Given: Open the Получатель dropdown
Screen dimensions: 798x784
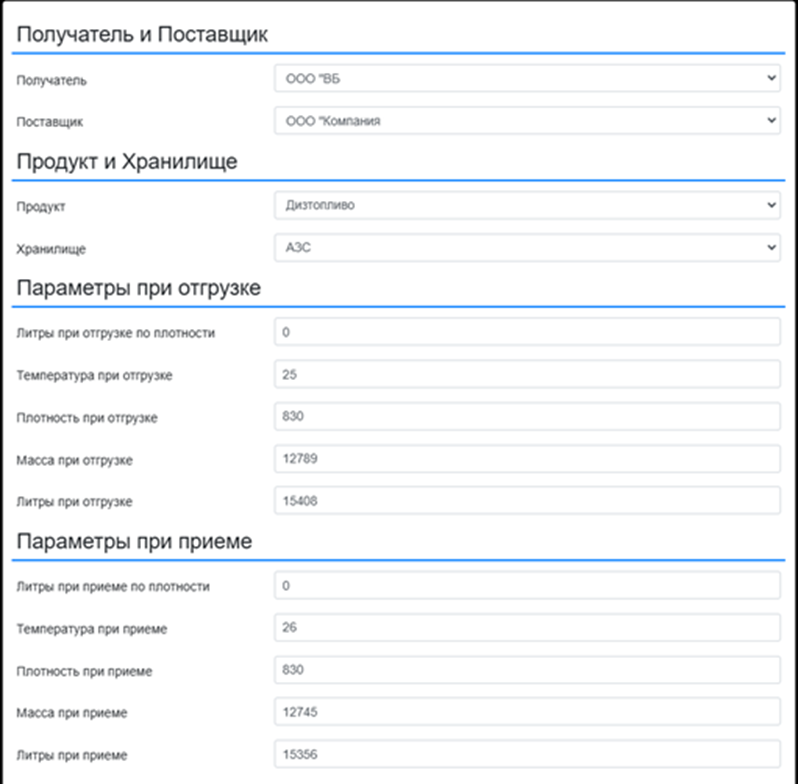Looking at the screenshot, I should tap(527, 78).
